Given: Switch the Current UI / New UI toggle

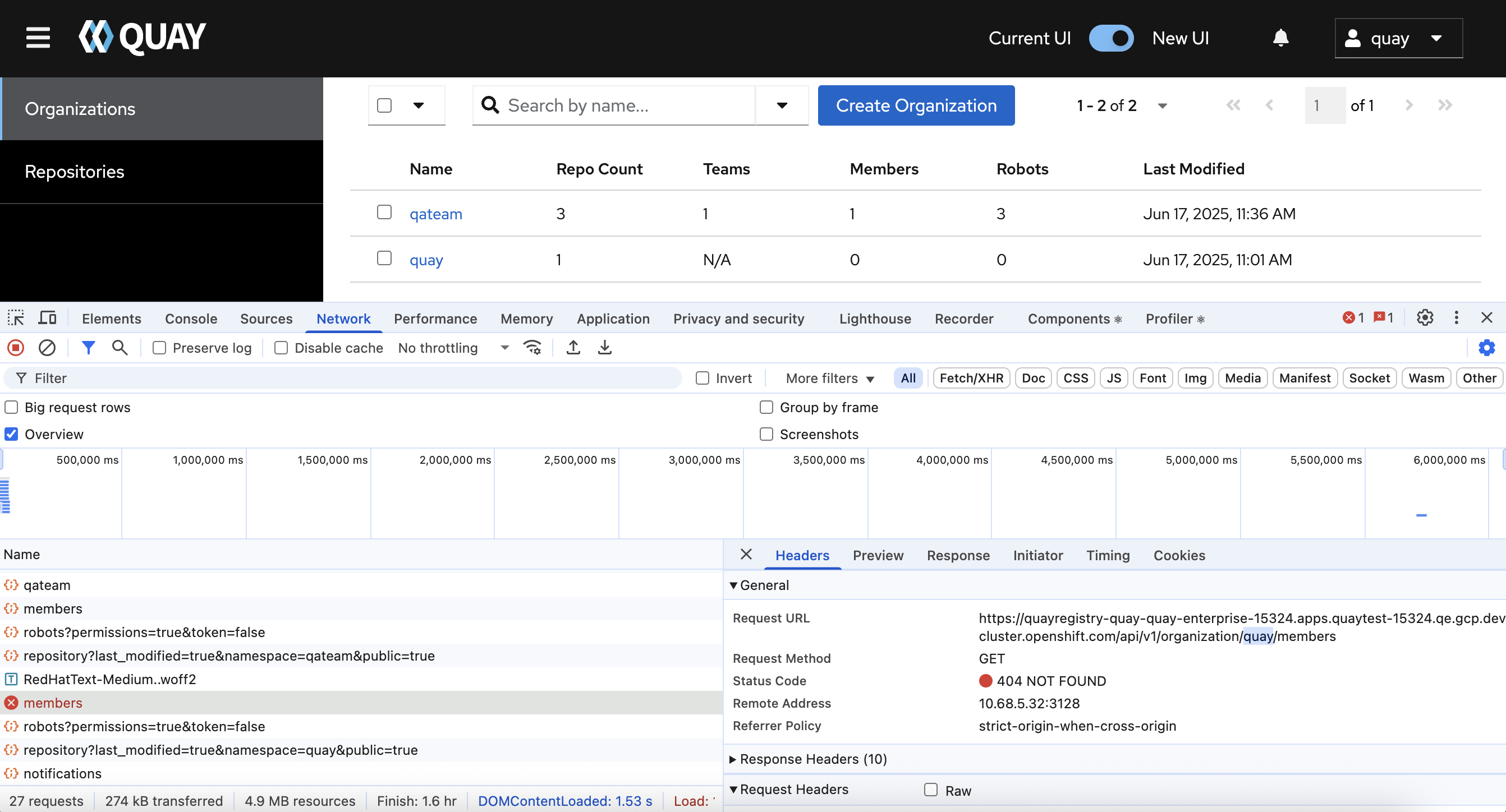Looking at the screenshot, I should (x=1111, y=38).
